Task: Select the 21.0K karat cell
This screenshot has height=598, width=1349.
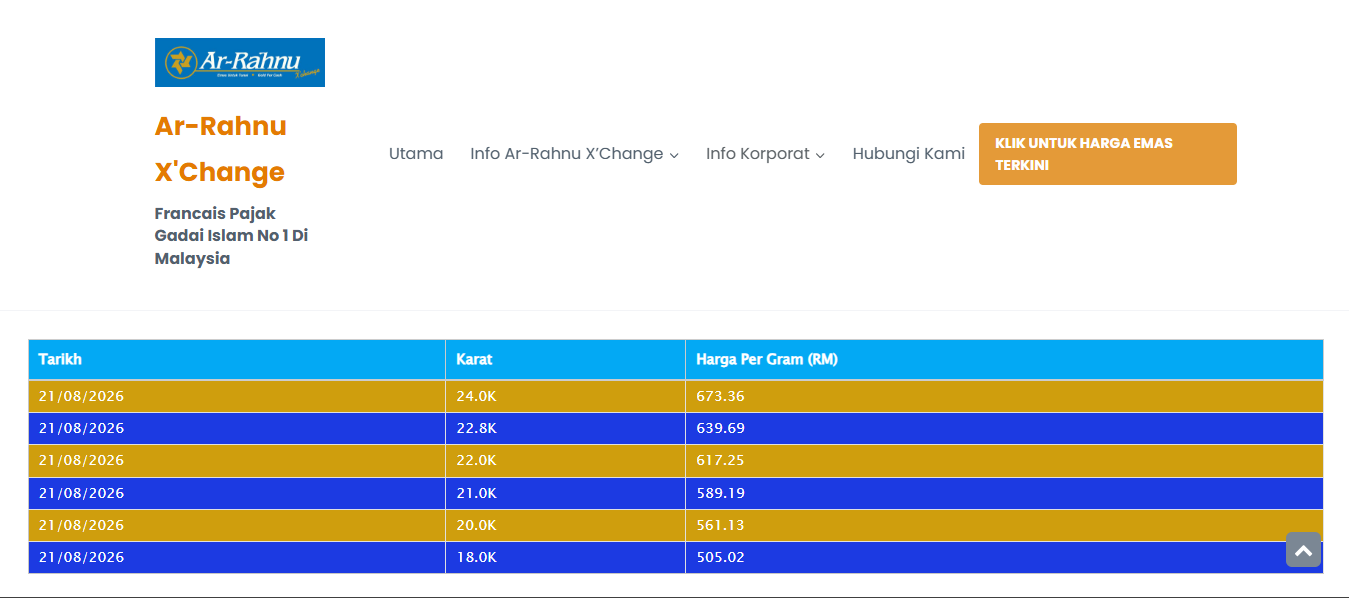Action: tap(566, 493)
